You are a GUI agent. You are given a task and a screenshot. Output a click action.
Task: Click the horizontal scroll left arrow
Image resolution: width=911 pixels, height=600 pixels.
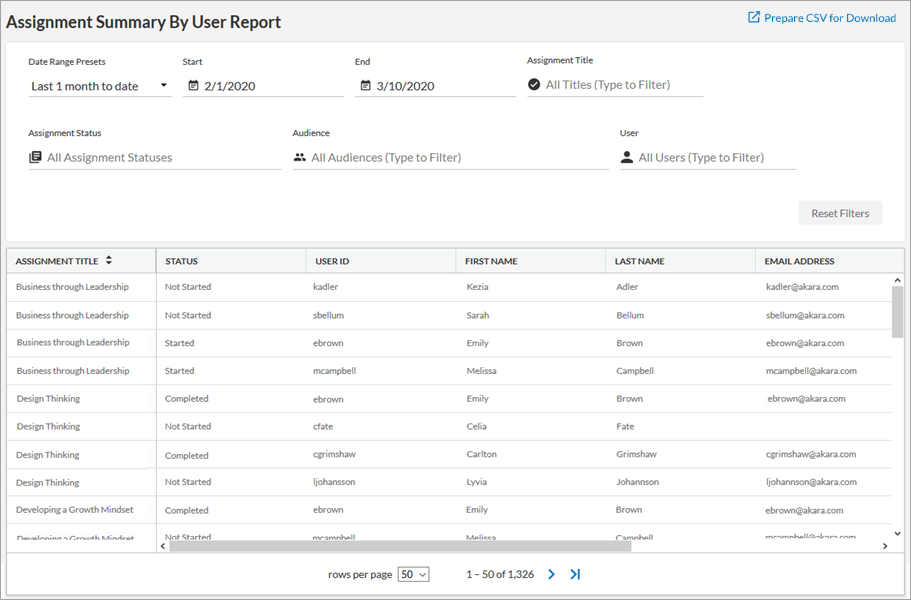pos(163,546)
